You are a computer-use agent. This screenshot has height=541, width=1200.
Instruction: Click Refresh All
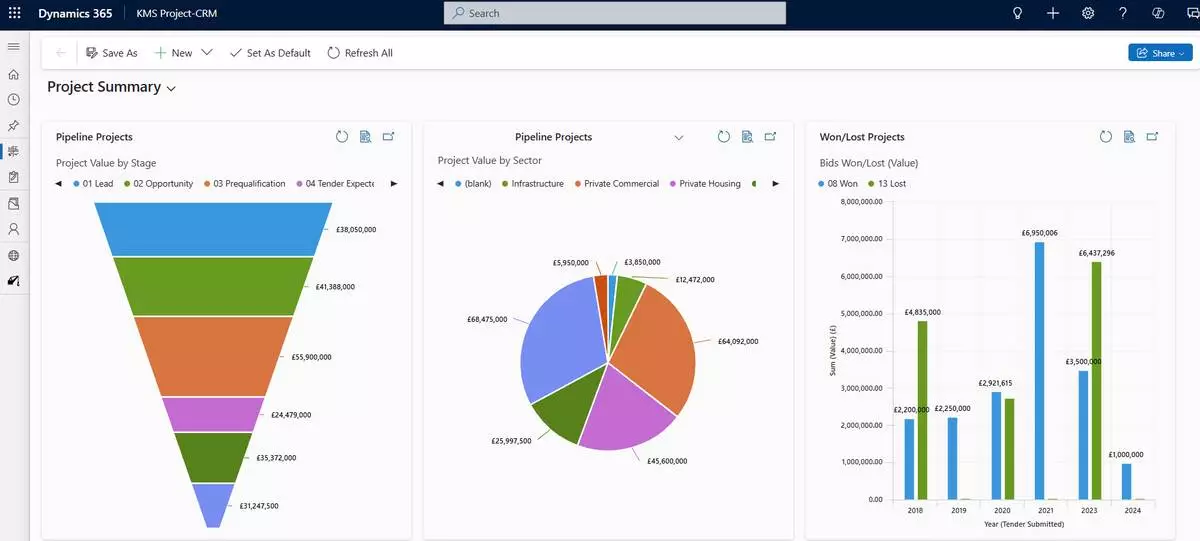[x=360, y=53]
